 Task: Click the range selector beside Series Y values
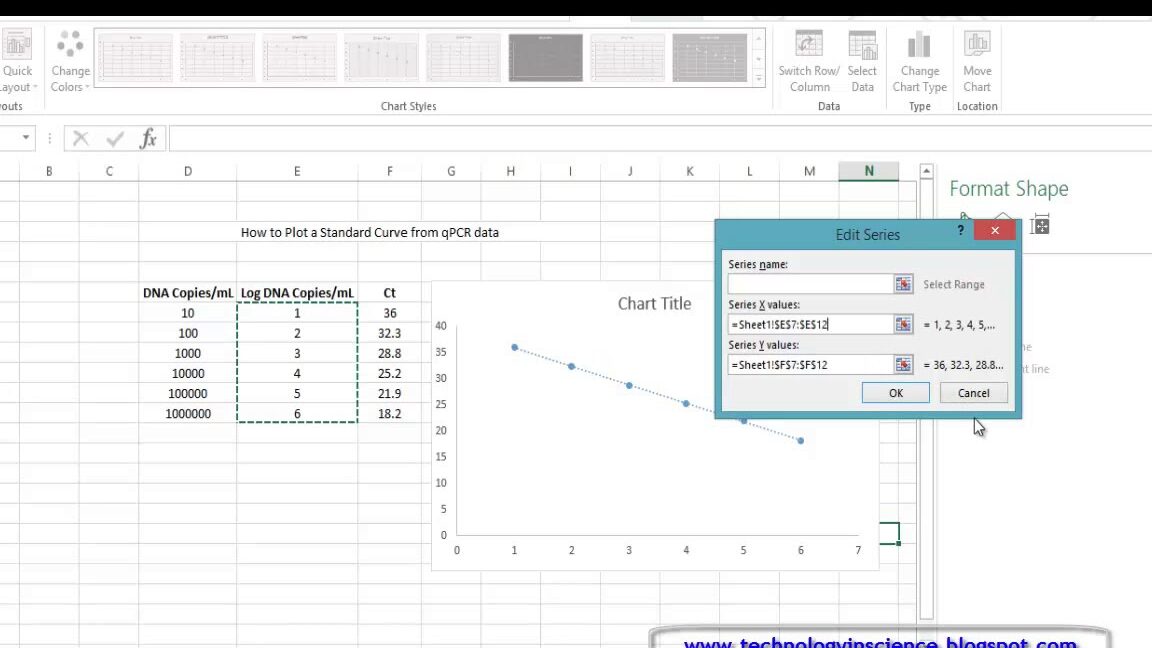pos(903,364)
